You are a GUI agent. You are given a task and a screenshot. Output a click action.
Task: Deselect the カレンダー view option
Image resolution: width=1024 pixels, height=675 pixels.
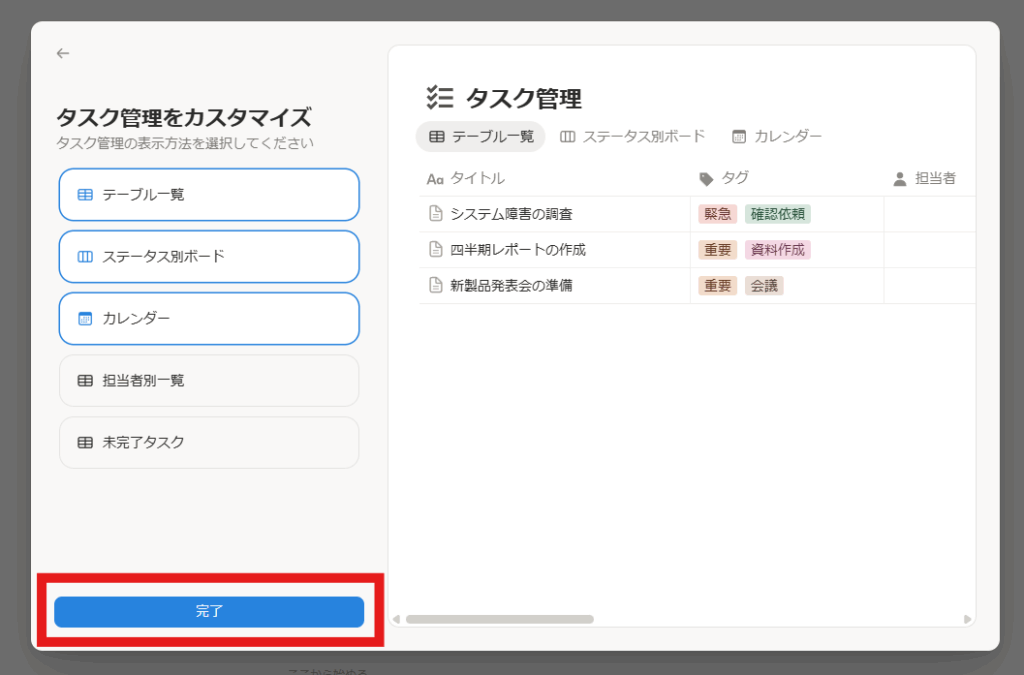point(209,318)
